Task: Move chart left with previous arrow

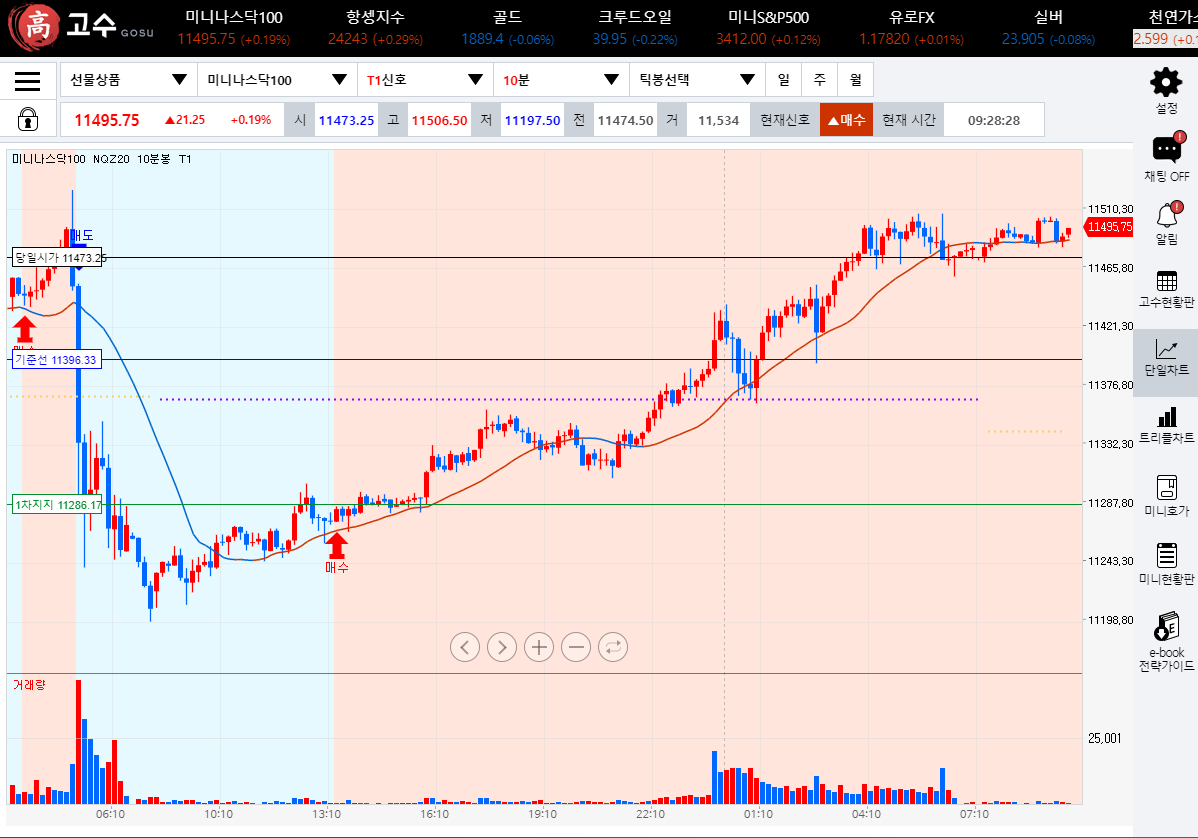Action: [465, 647]
